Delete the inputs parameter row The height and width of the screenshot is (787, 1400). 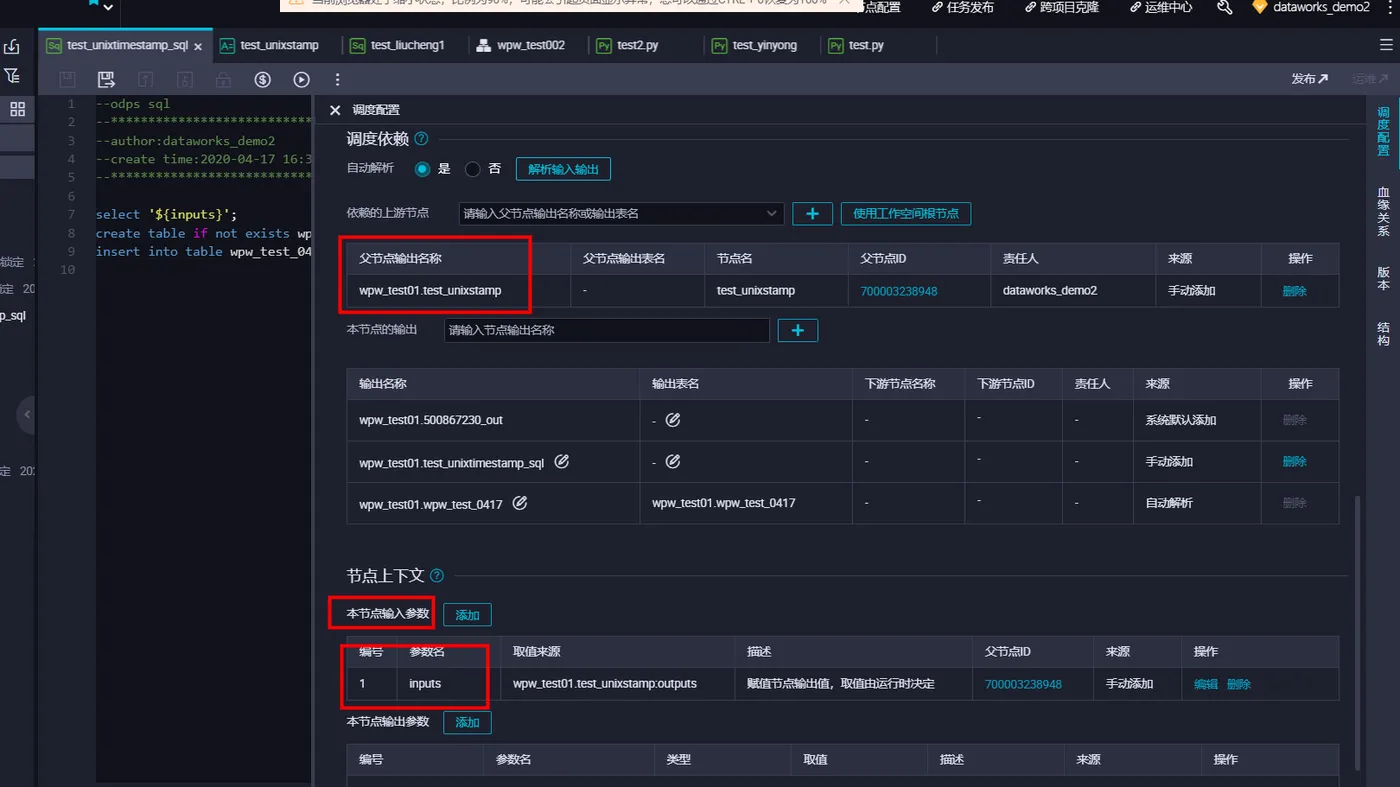tap(1239, 684)
